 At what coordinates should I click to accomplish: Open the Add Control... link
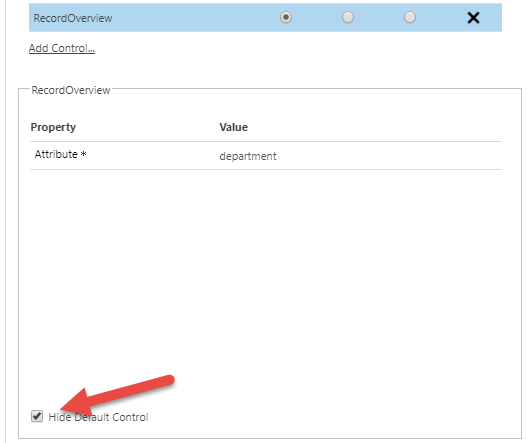62,48
